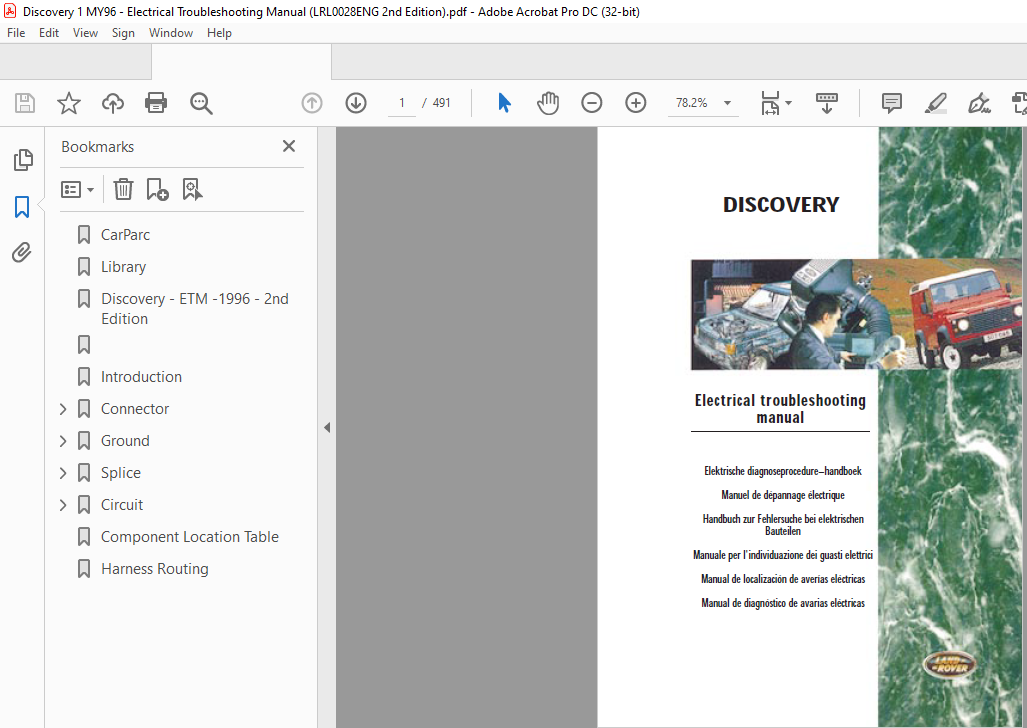Select the Connector bookmark label
Screen dimensions: 1027x728
point(135,409)
